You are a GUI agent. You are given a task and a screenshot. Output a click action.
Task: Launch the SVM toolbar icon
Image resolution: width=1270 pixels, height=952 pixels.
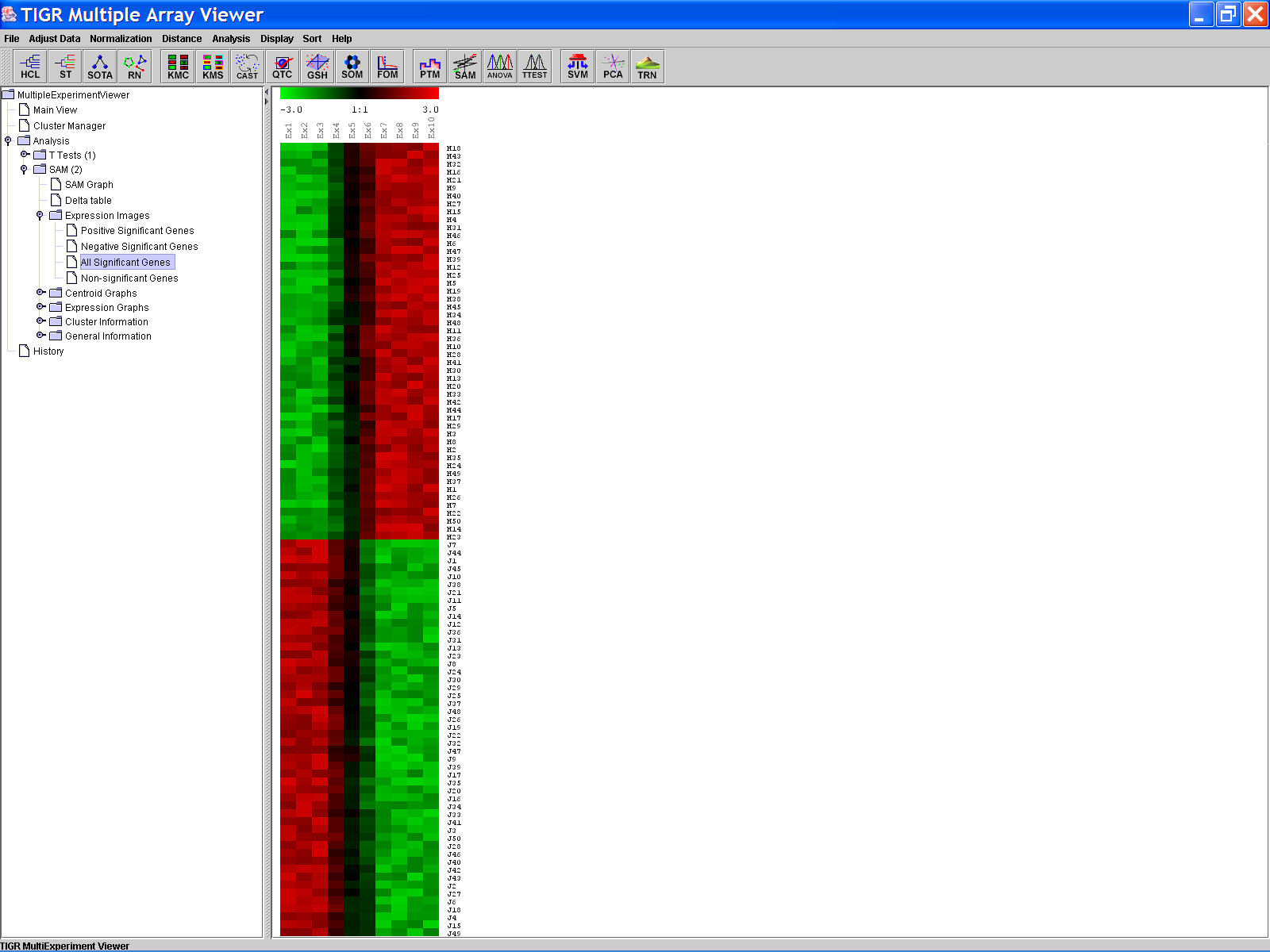[x=577, y=67]
